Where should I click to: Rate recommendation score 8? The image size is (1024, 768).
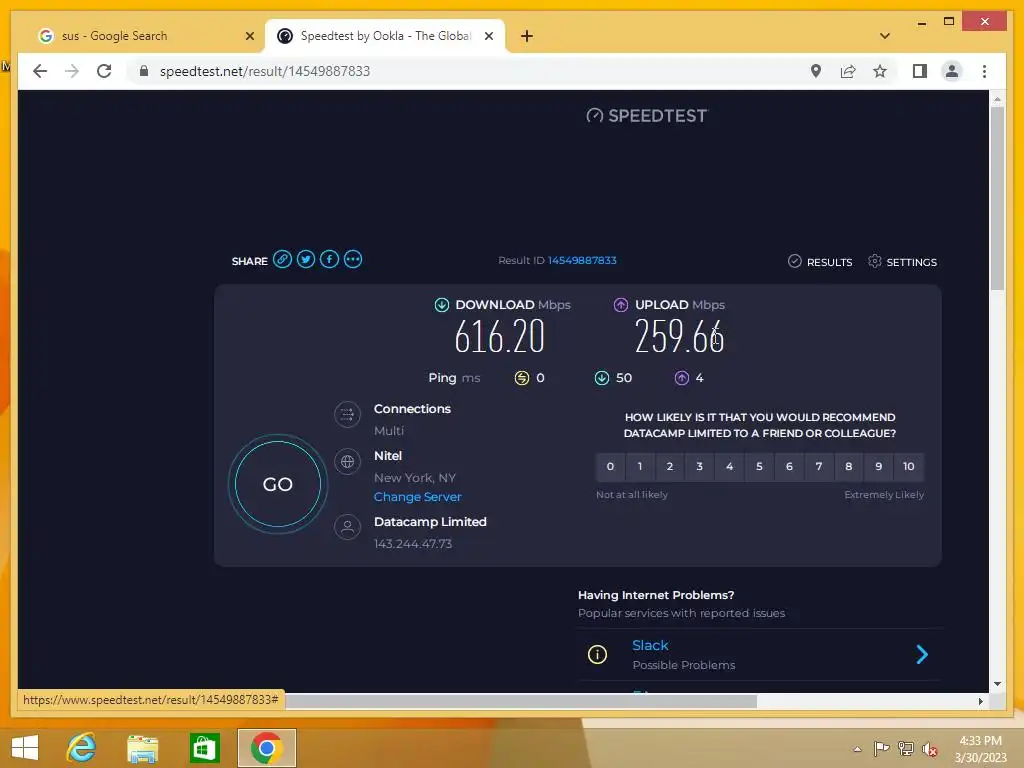tap(848, 466)
